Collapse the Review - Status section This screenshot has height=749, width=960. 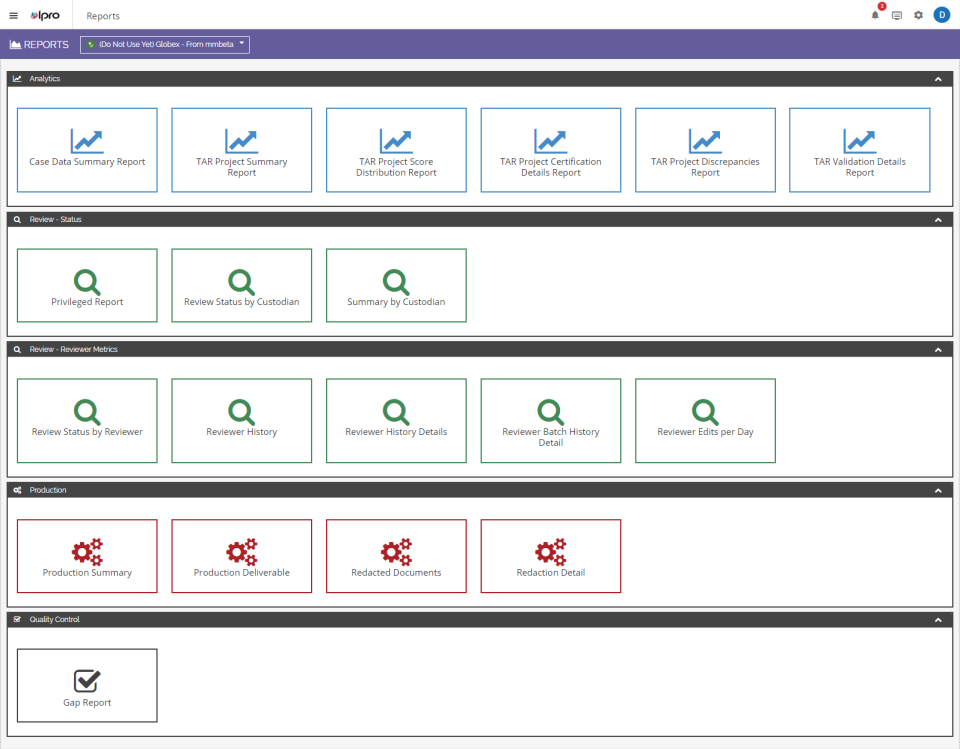(937, 219)
